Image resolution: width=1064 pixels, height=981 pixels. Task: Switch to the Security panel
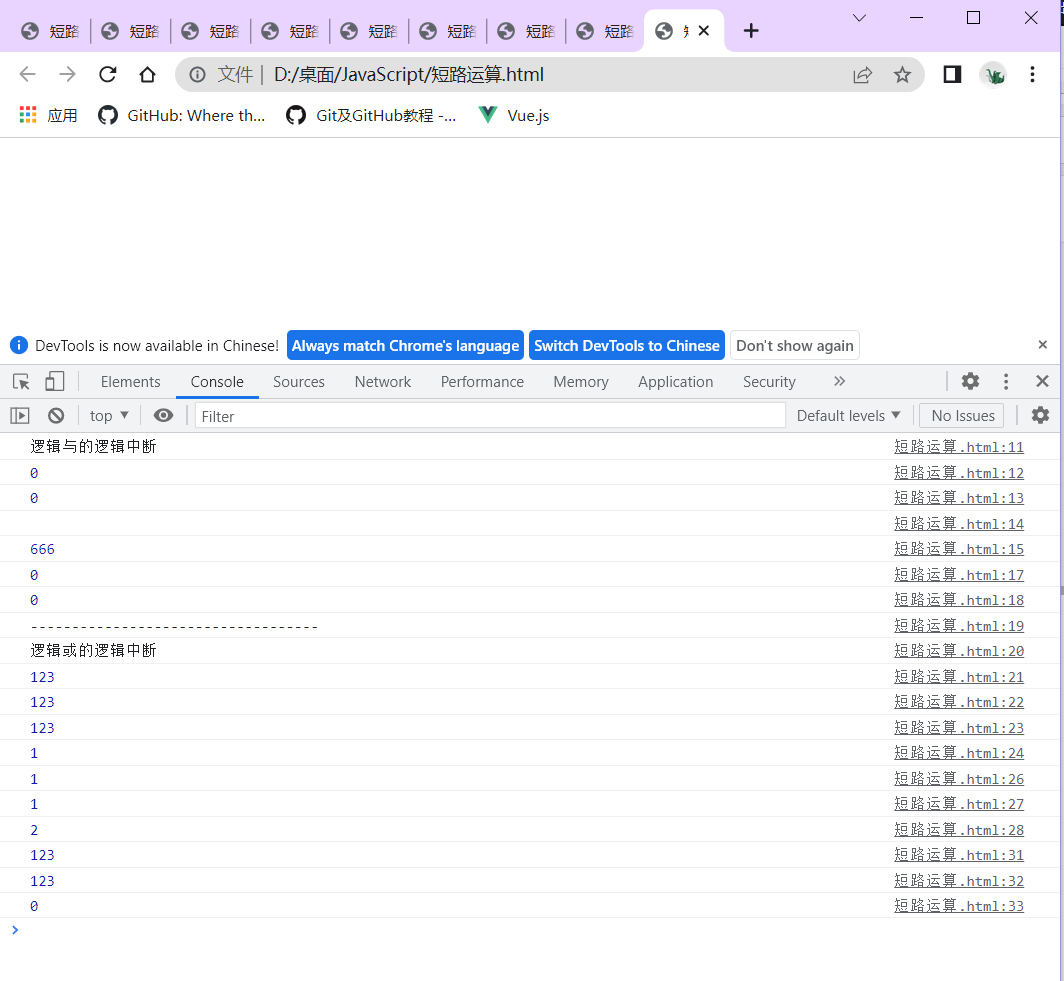click(x=769, y=382)
